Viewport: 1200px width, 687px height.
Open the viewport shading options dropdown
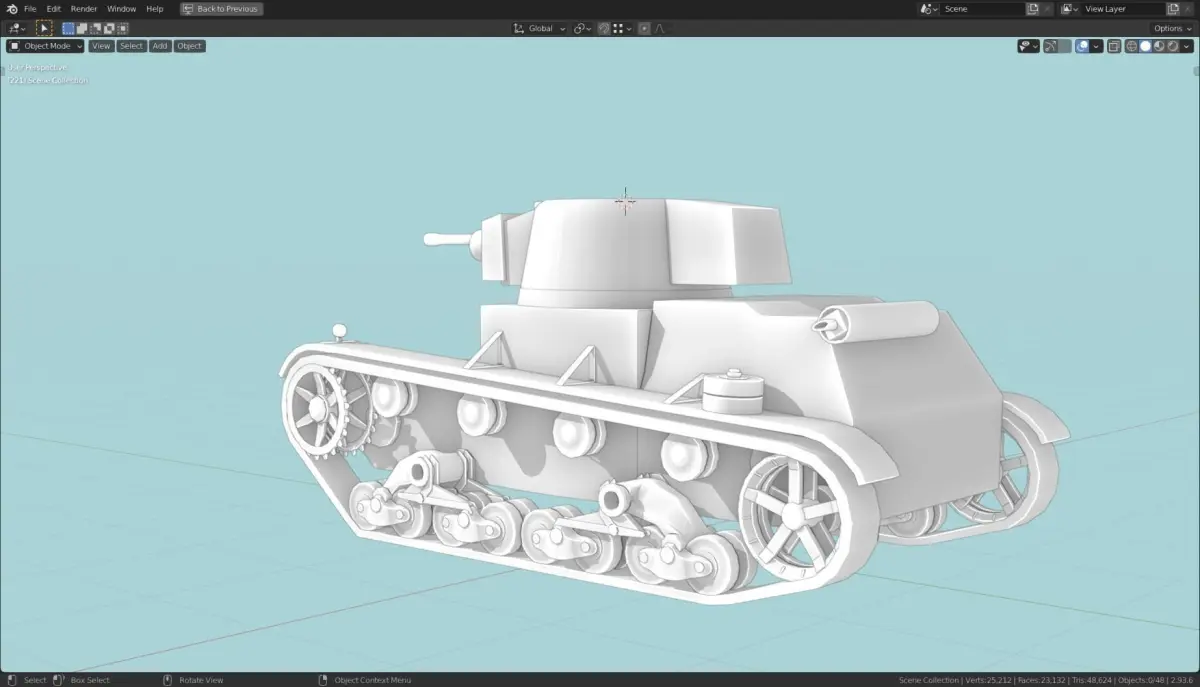[x=1187, y=46]
